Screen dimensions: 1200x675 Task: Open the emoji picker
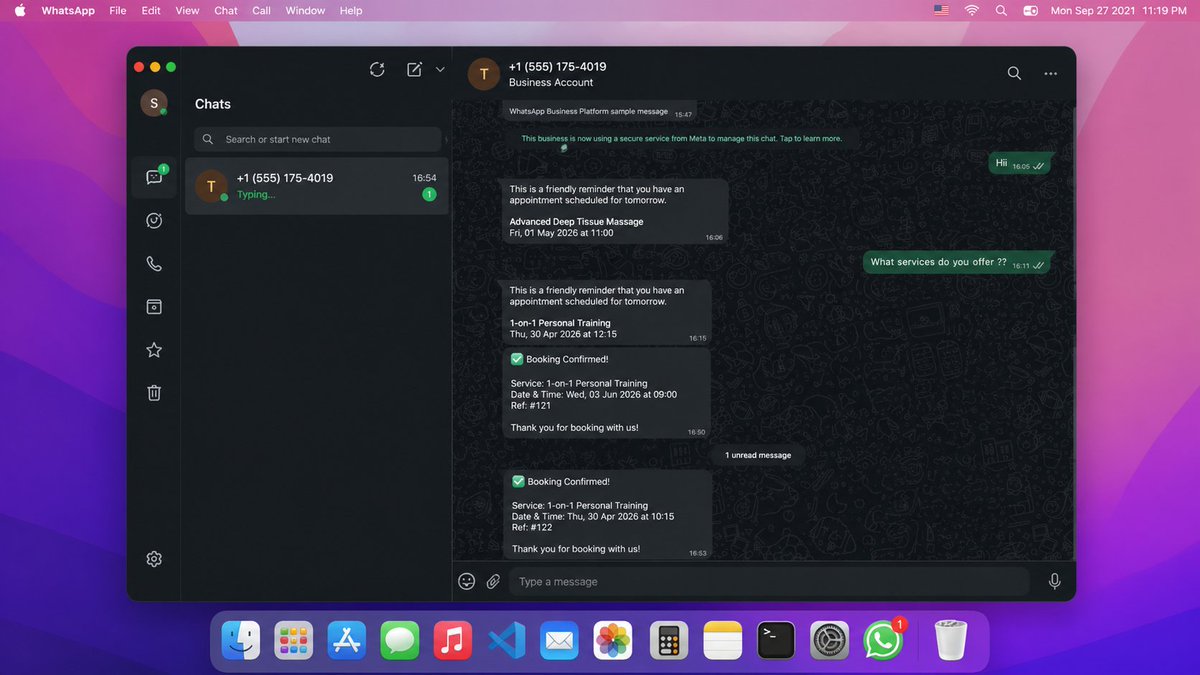(x=466, y=581)
